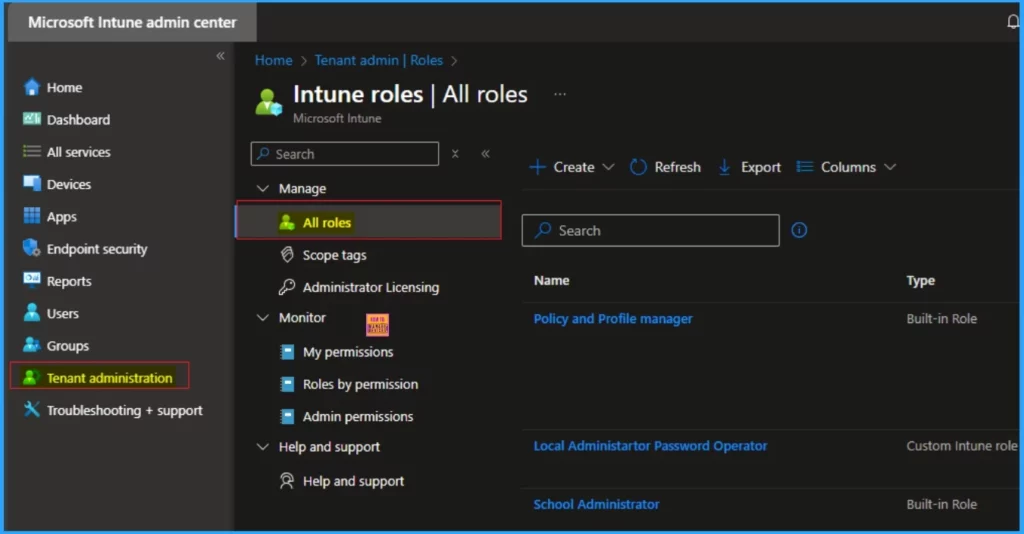Click the Scope tags tag icon
Screen dimensions: 1024x534
pyautogui.click(x=287, y=255)
